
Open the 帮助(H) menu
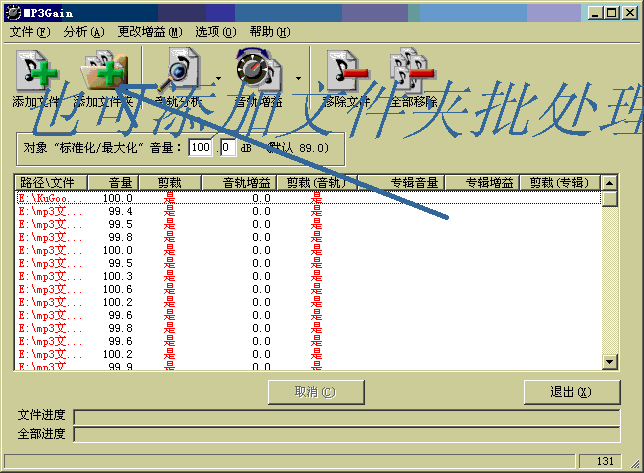point(270,32)
